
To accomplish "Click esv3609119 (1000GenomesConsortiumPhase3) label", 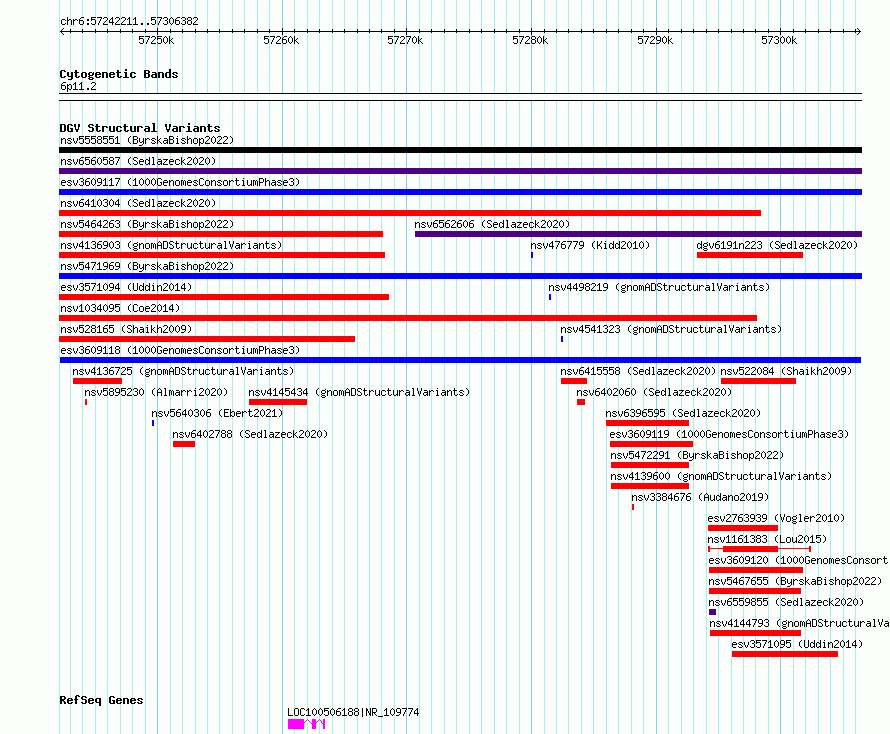I will click(729, 434).
